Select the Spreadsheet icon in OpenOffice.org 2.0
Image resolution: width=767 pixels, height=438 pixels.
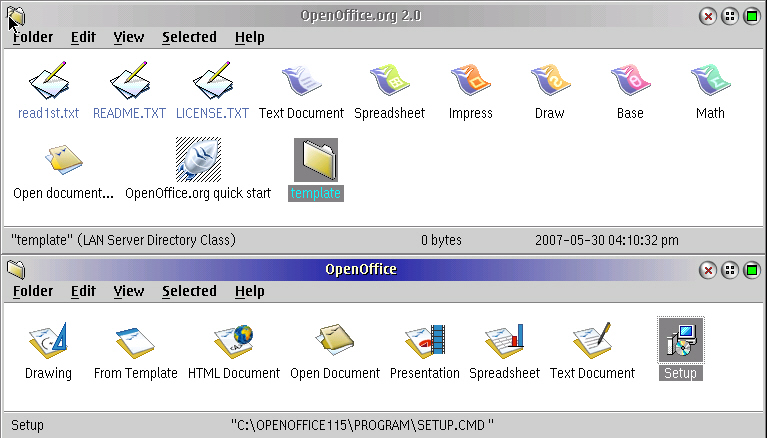(390, 82)
